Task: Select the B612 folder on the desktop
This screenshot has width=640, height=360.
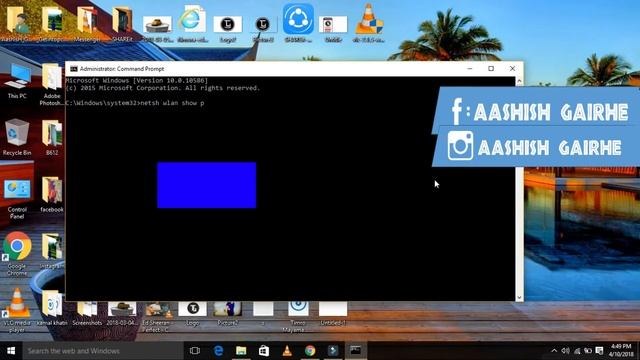Action: click(x=52, y=137)
